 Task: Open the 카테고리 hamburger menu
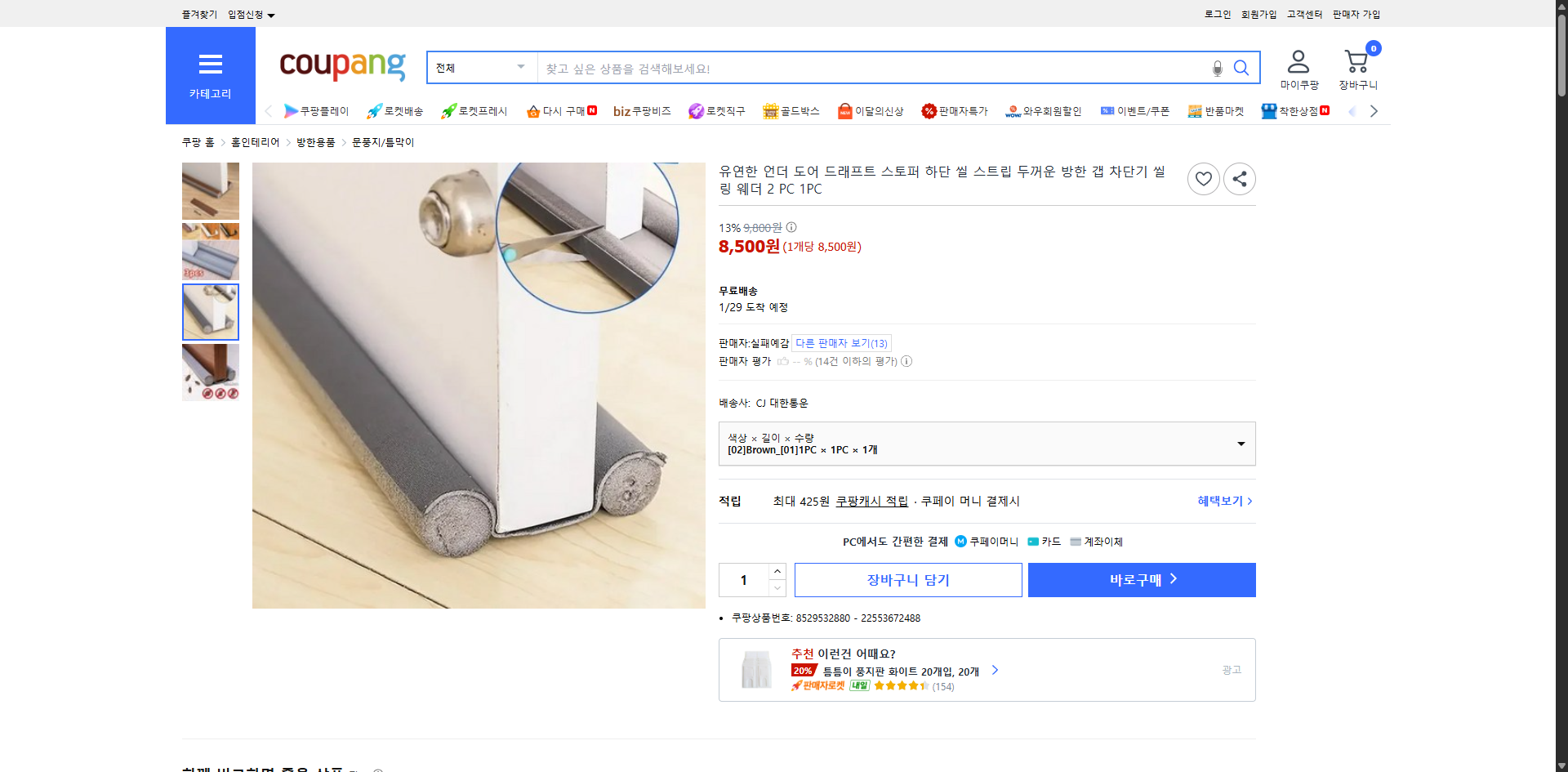(x=210, y=65)
